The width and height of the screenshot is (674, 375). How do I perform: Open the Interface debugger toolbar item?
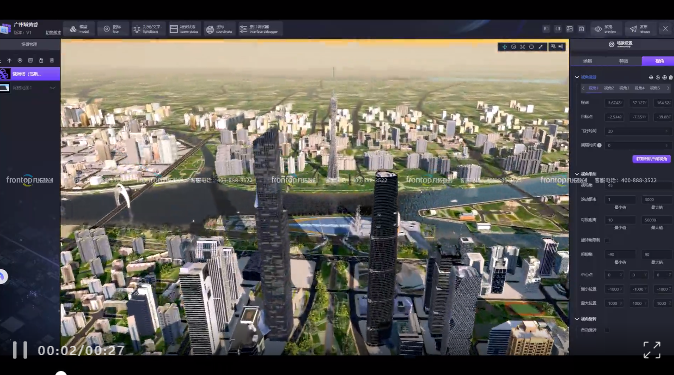pyautogui.click(x=260, y=29)
